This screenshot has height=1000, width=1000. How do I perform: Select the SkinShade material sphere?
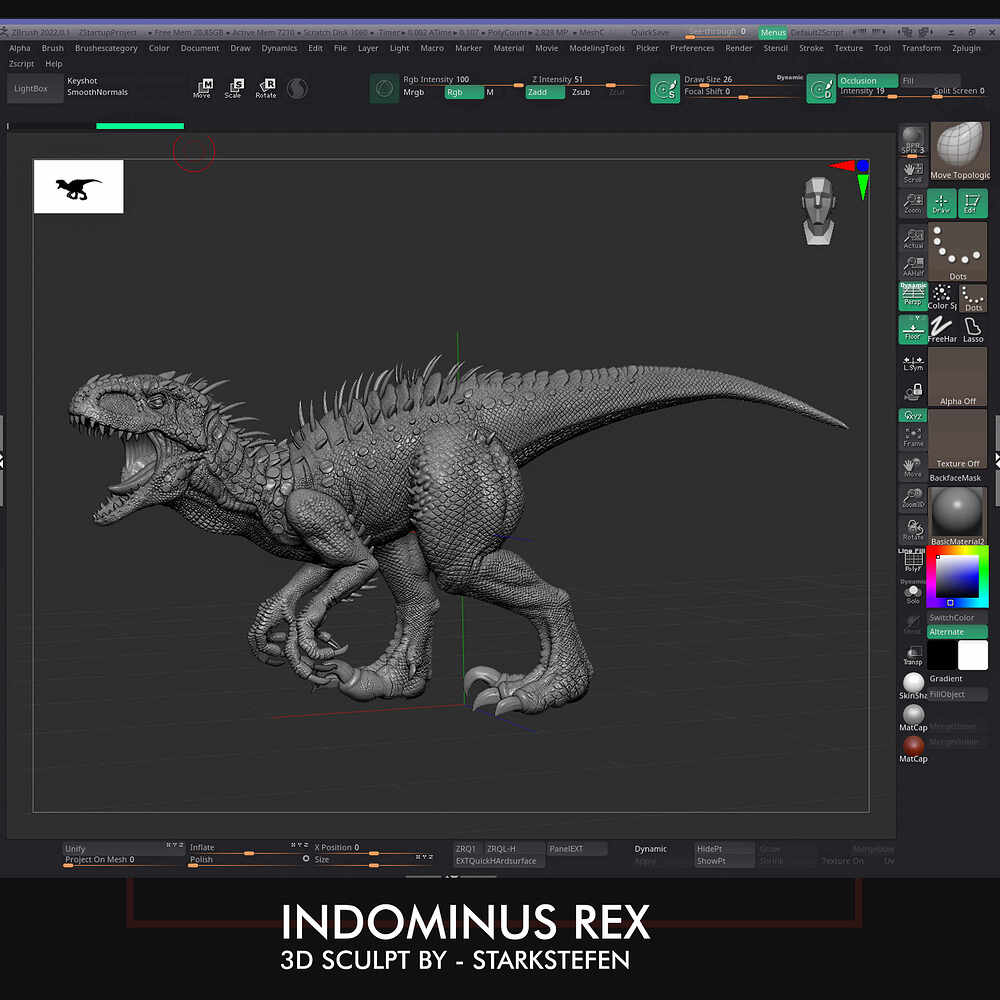click(913, 686)
